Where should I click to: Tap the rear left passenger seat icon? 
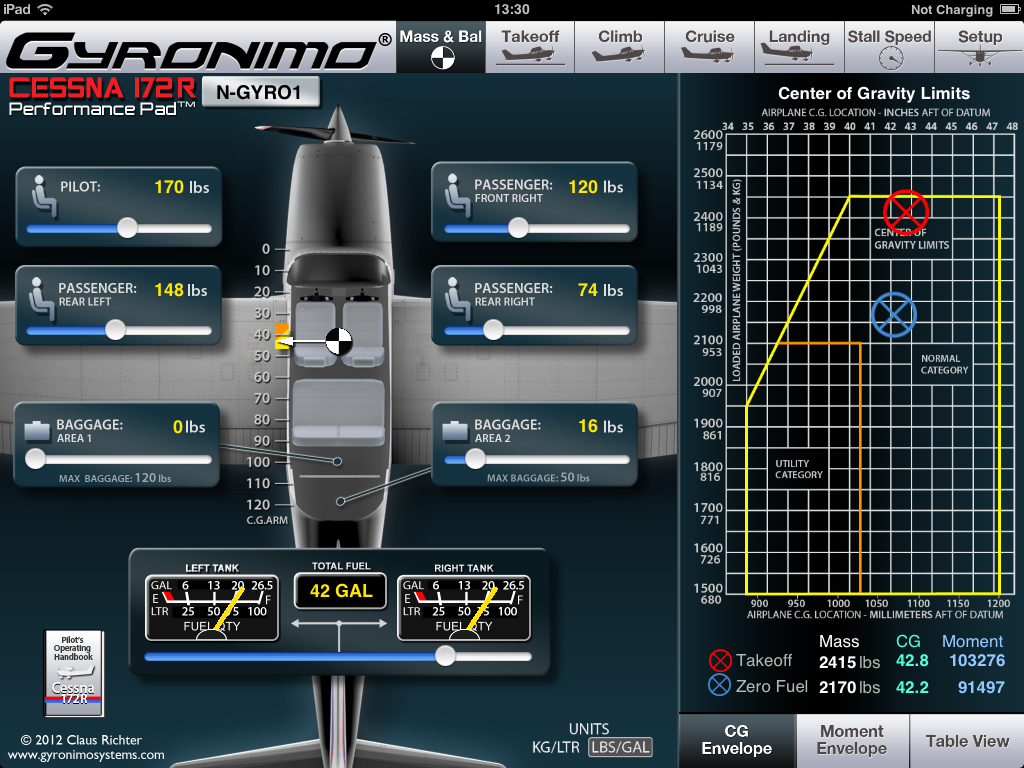pyautogui.click(x=42, y=298)
